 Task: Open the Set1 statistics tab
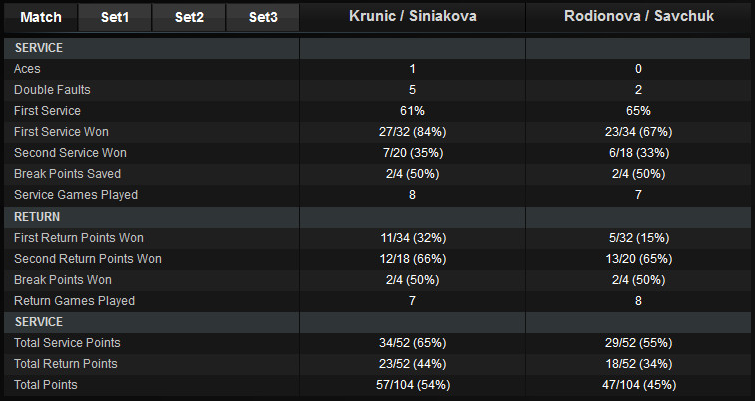tap(115, 17)
